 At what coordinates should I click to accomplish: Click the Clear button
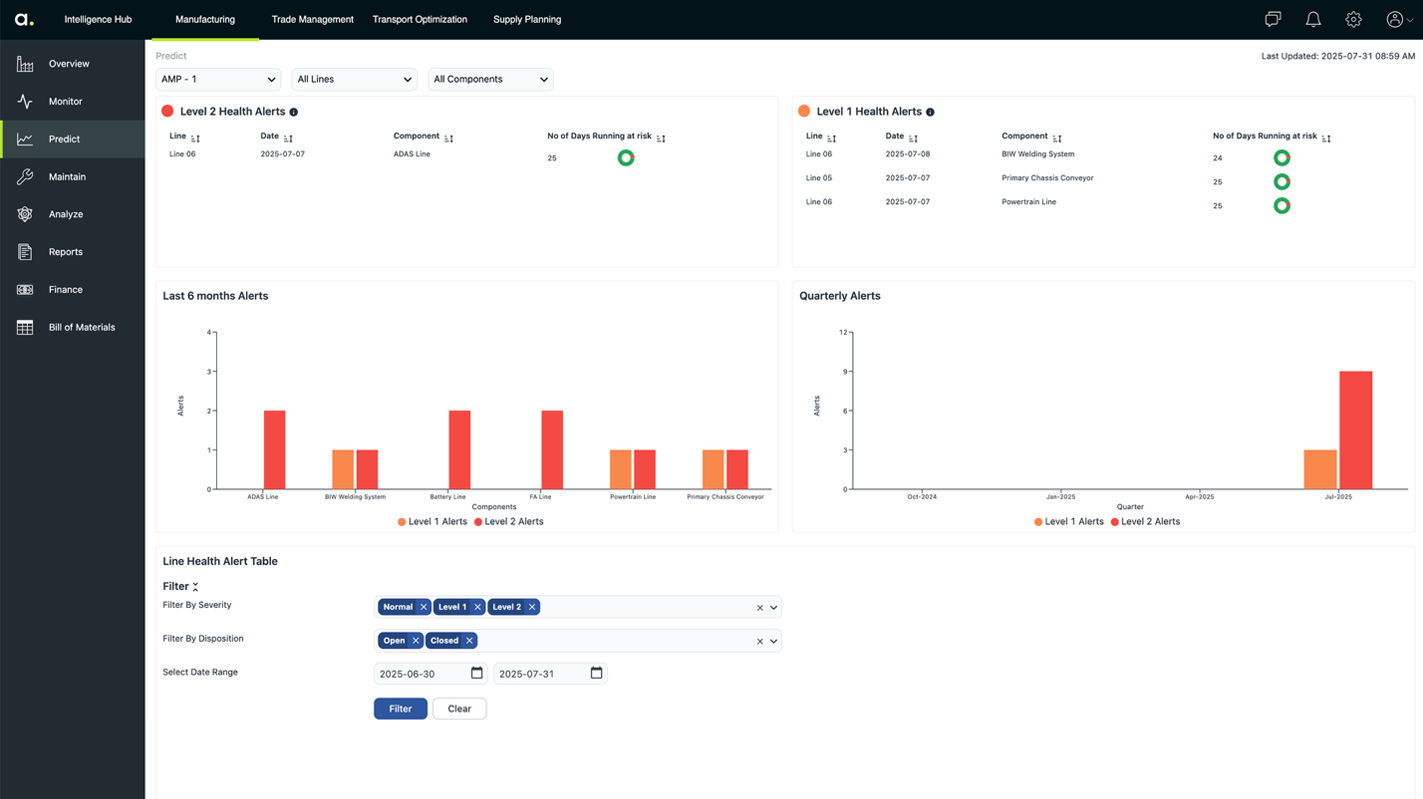click(x=459, y=708)
